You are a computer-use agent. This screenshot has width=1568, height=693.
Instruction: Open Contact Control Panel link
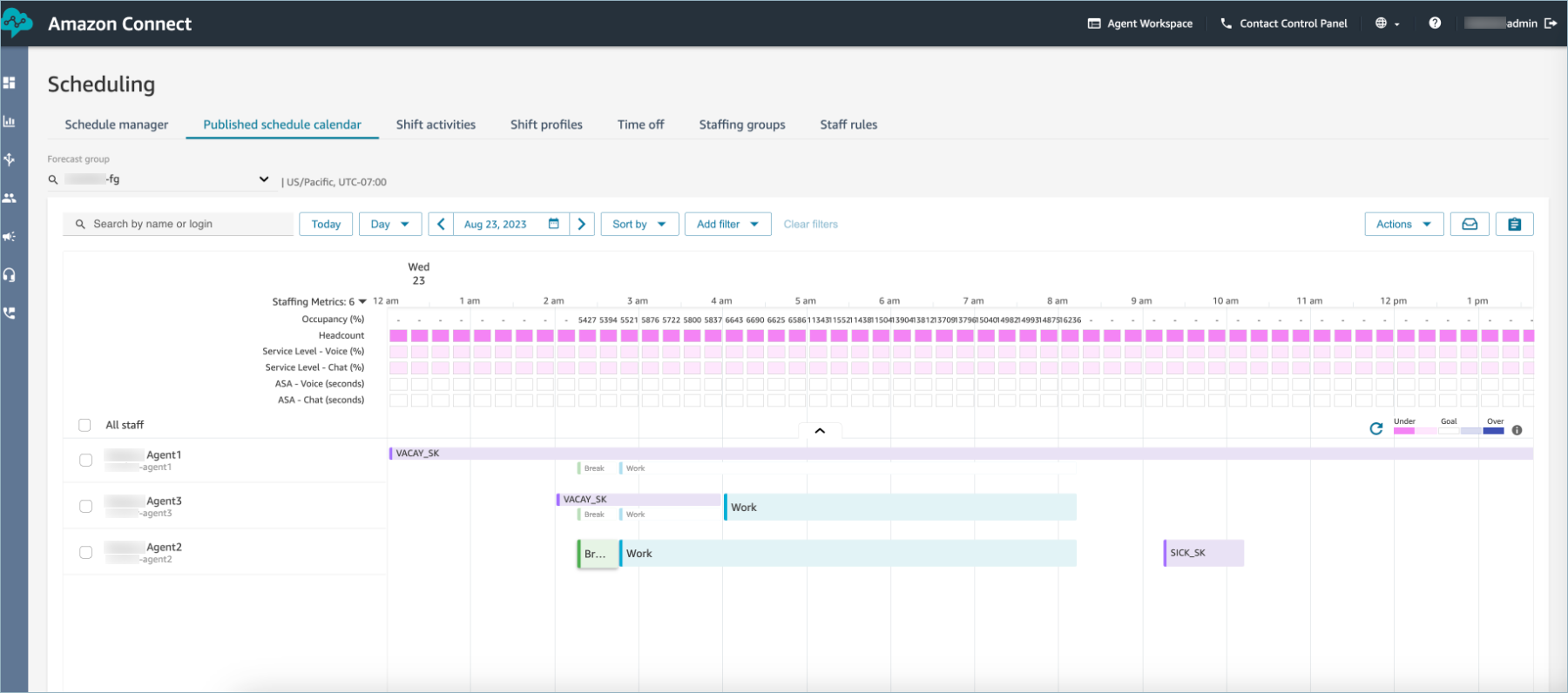coord(1284,24)
